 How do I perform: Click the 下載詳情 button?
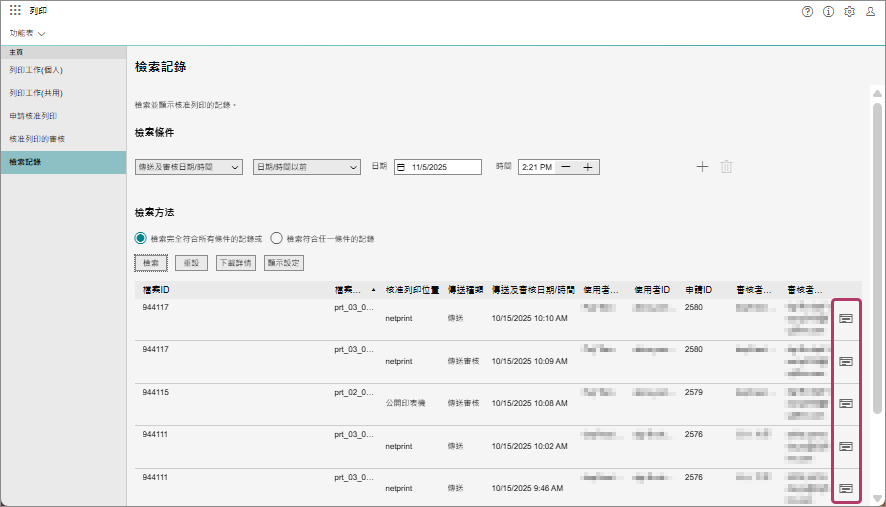(x=235, y=263)
